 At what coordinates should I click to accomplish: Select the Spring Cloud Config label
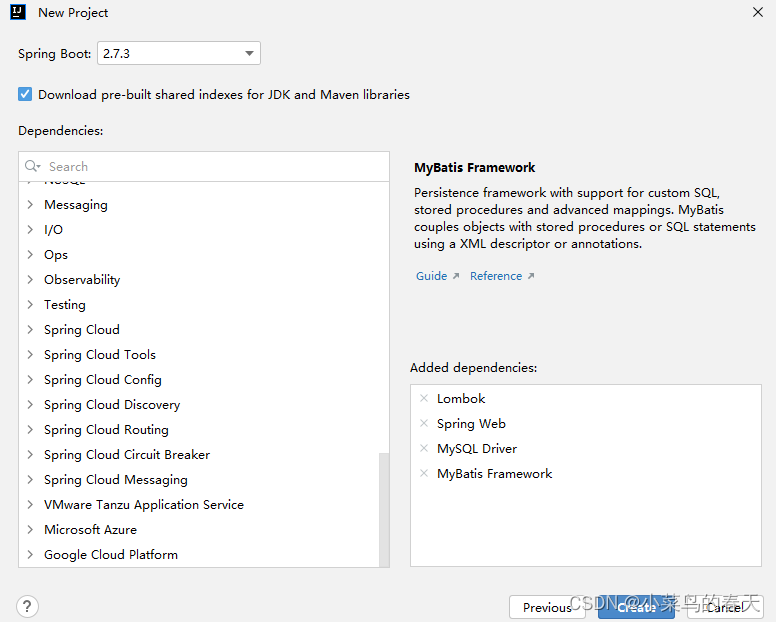102,380
